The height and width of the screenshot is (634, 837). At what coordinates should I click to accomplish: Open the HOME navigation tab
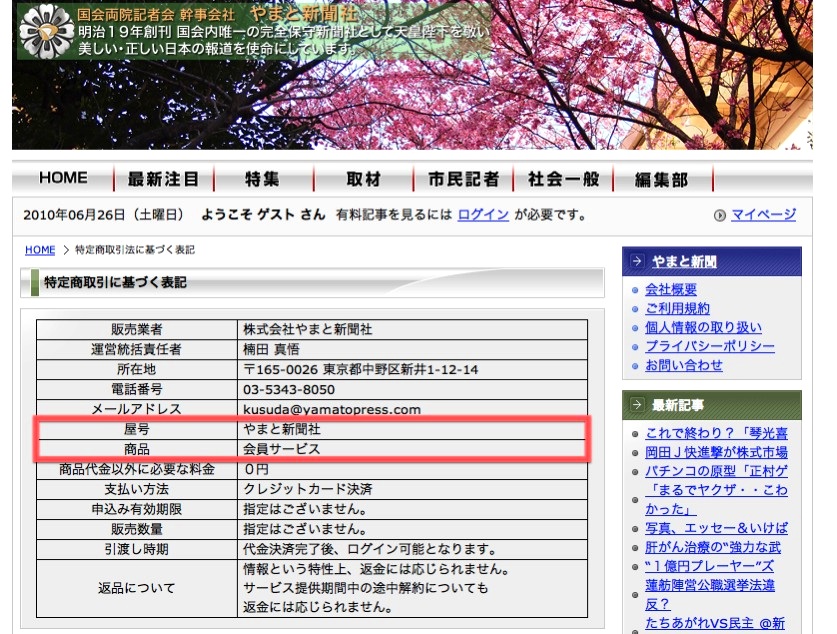[x=63, y=178]
